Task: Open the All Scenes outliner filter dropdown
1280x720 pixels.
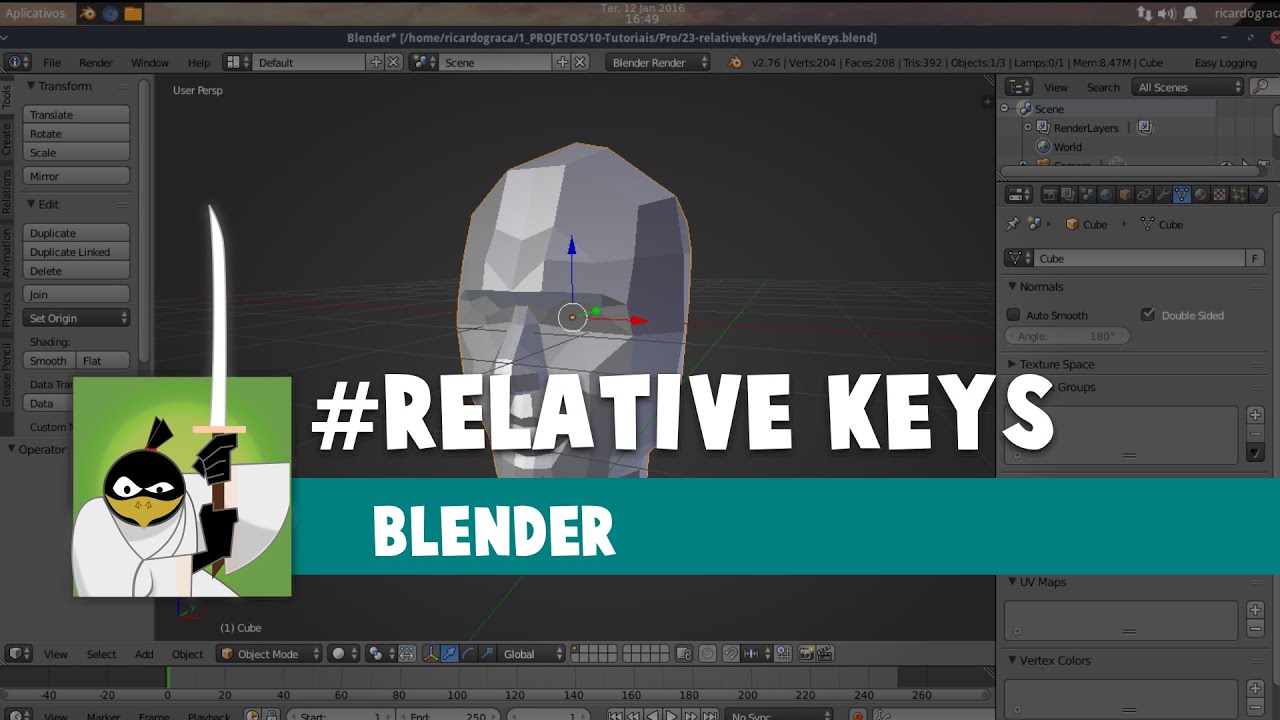Action: tap(1188, 87)
